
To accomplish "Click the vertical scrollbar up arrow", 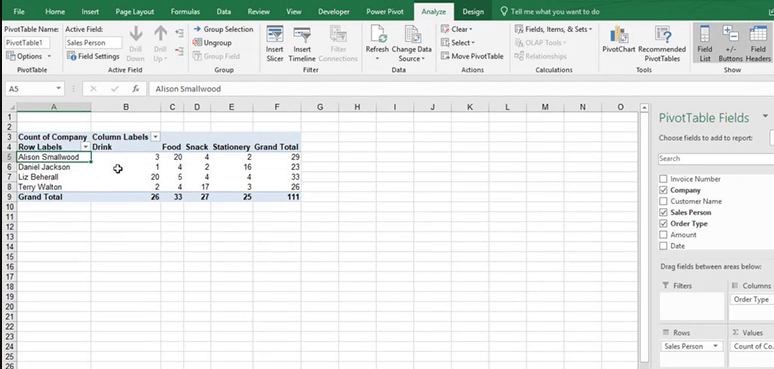I will coord(644,108).
